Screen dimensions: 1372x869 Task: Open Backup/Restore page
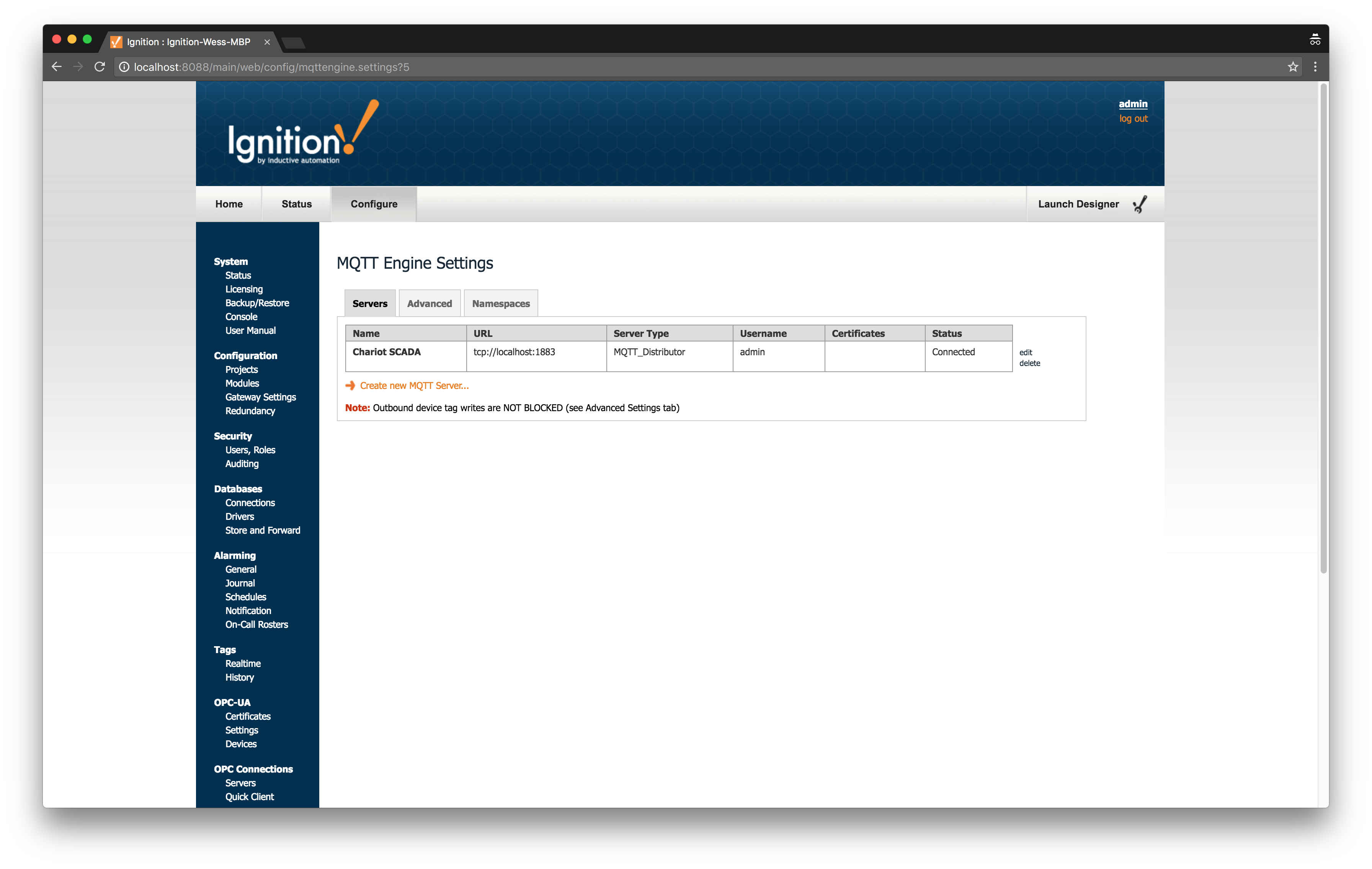click(257, 302)
